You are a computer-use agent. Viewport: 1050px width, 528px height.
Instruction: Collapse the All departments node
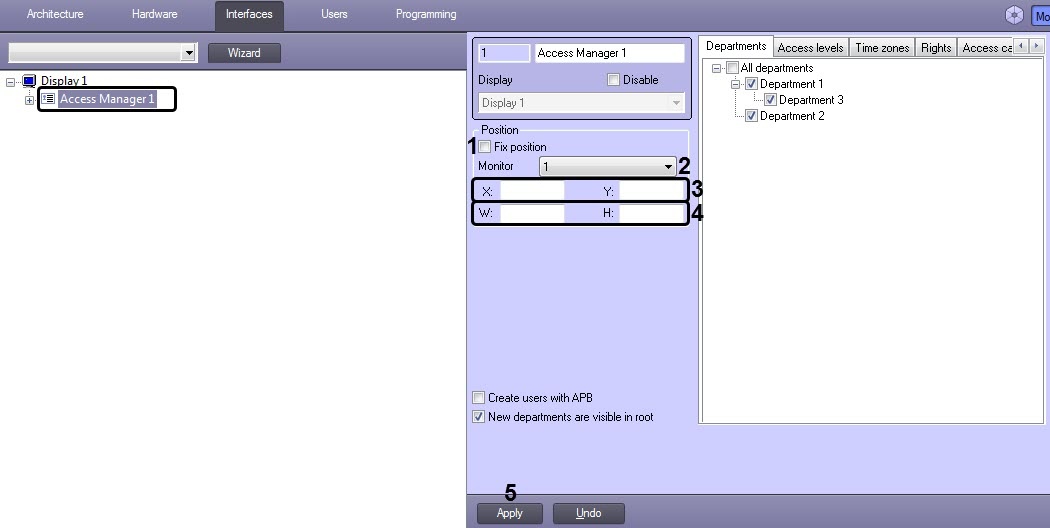tap(717, 68)
